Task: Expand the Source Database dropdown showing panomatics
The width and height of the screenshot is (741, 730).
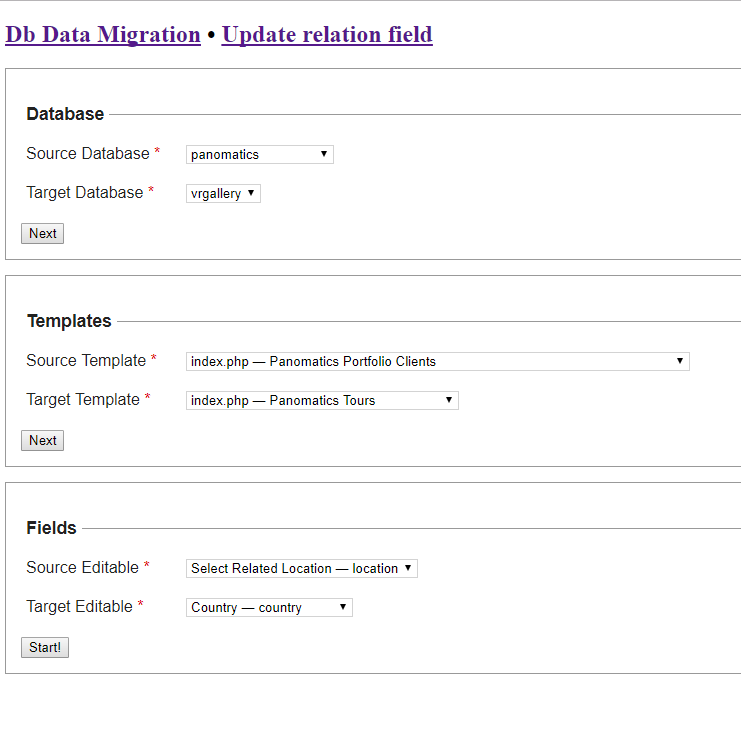Action: [x=260, y=155]
